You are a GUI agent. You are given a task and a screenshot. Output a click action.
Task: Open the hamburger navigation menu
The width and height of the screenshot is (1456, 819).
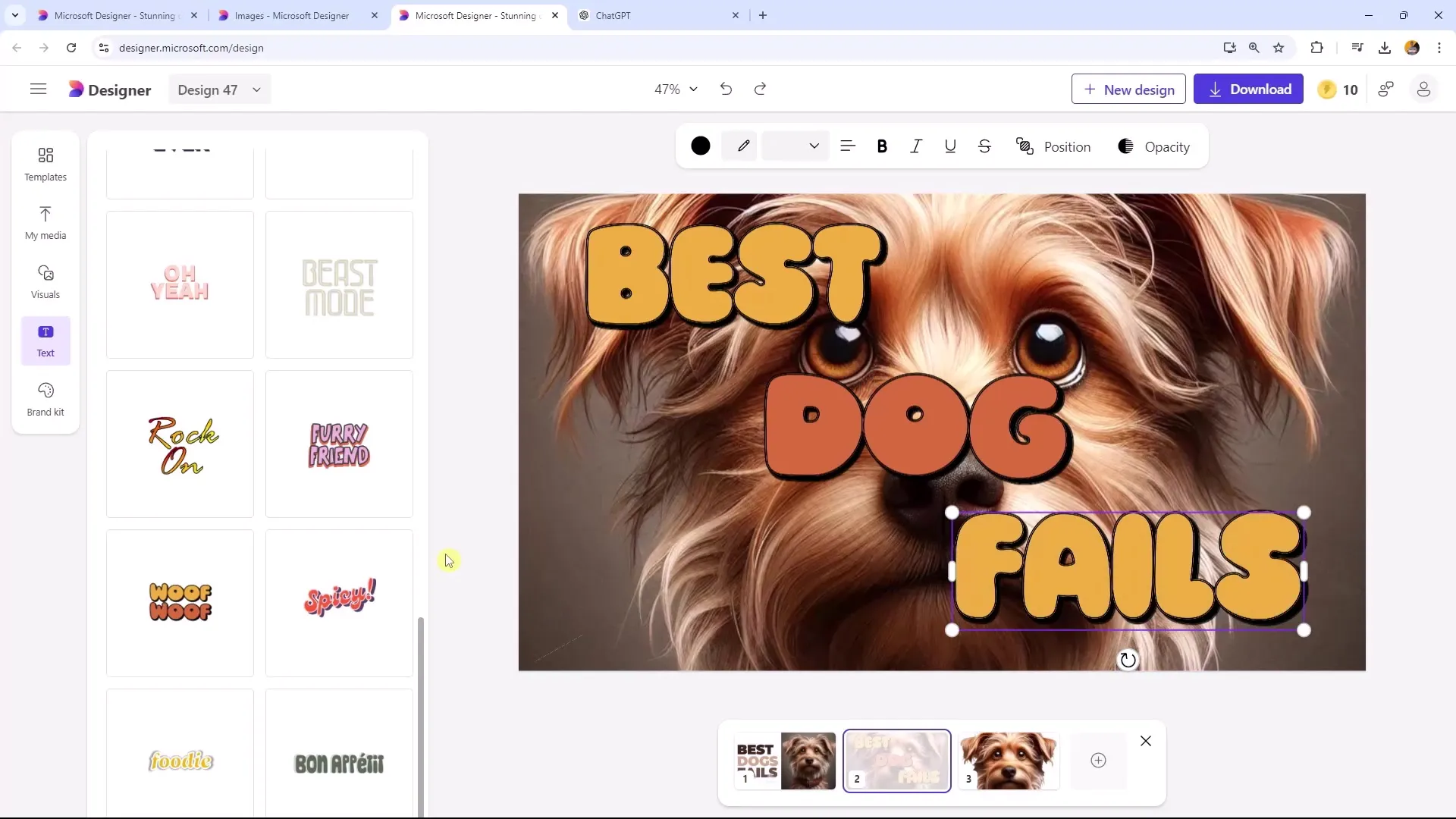click(x=38, y=89)
